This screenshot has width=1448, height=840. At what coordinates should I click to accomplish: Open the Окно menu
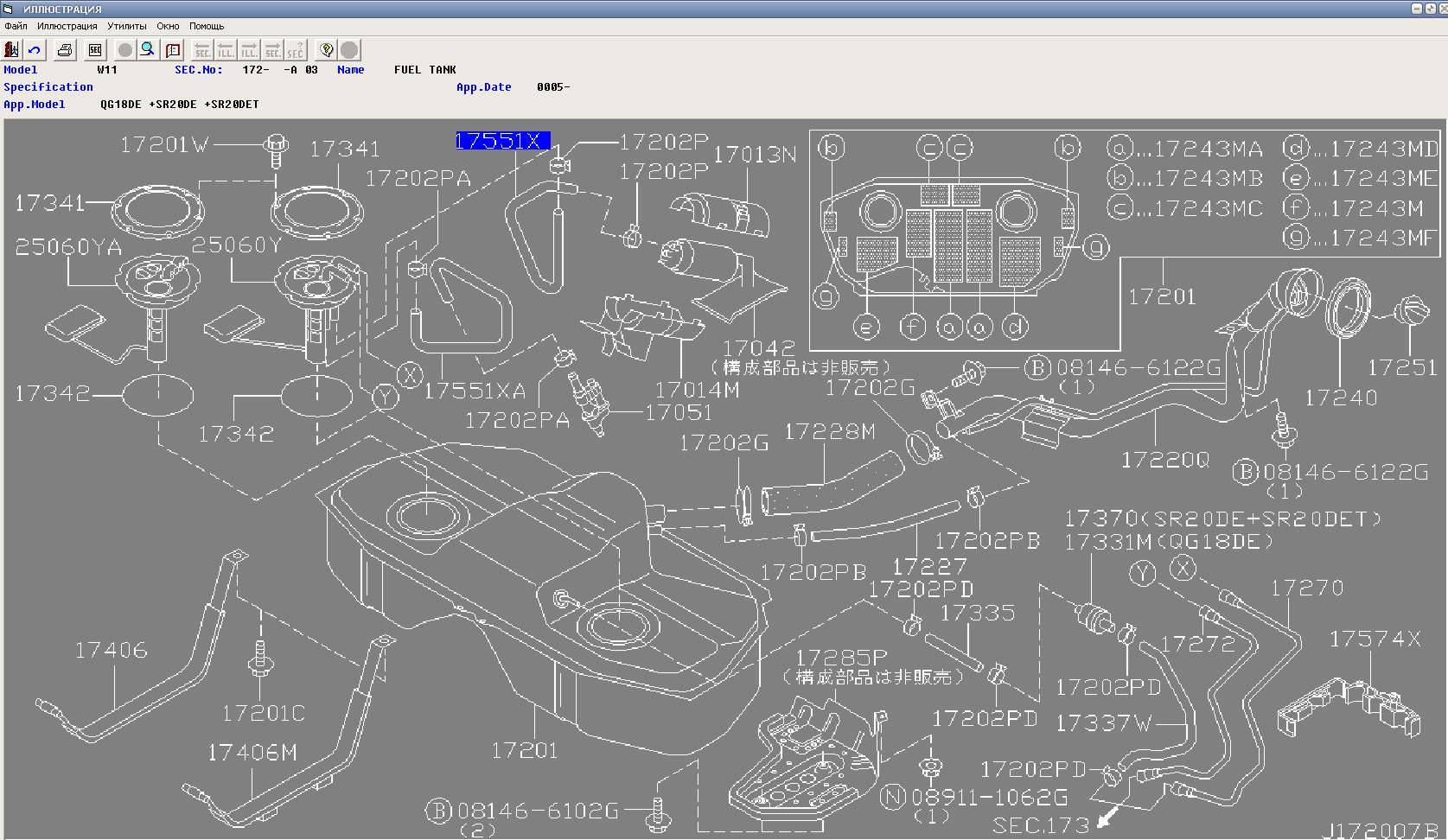pos(168,26)
